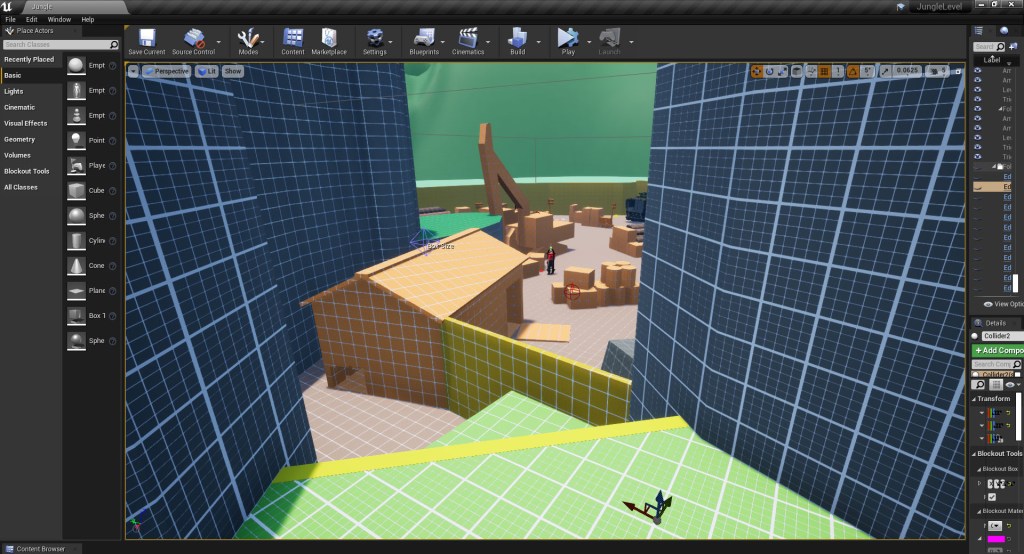Click the Modes toolbar icon
This screenshot has width=1024, height=554.
tap(248, 40)
